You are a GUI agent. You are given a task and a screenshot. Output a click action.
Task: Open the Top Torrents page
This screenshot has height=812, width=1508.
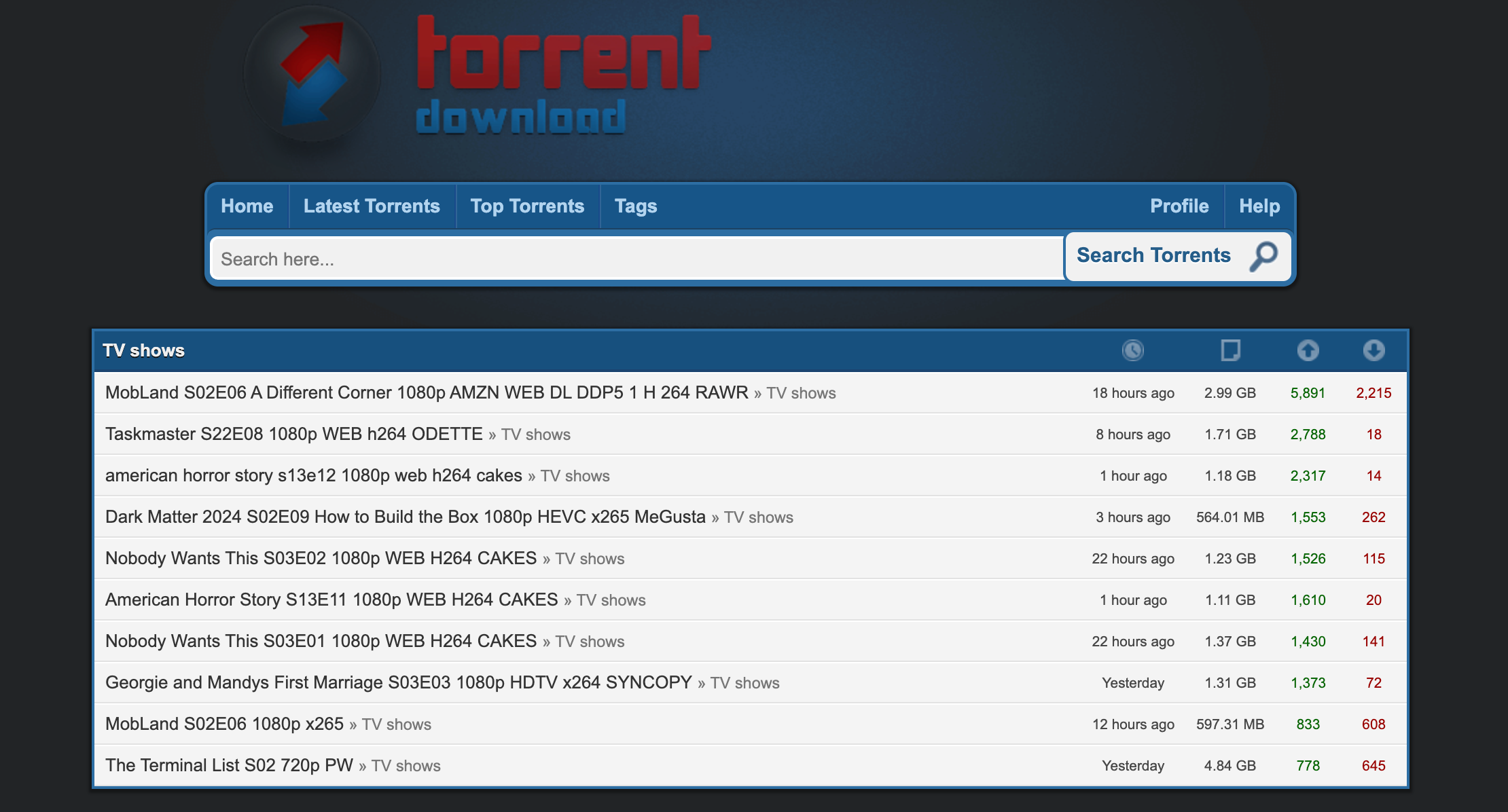(x=527, y=206)
